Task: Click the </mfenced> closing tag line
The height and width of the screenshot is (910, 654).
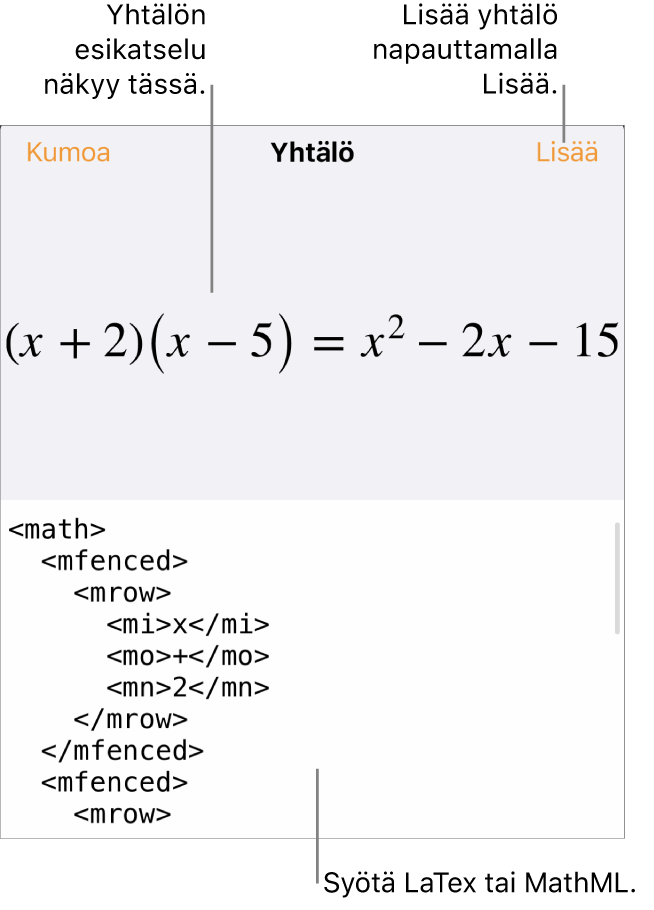Action: 122,750
